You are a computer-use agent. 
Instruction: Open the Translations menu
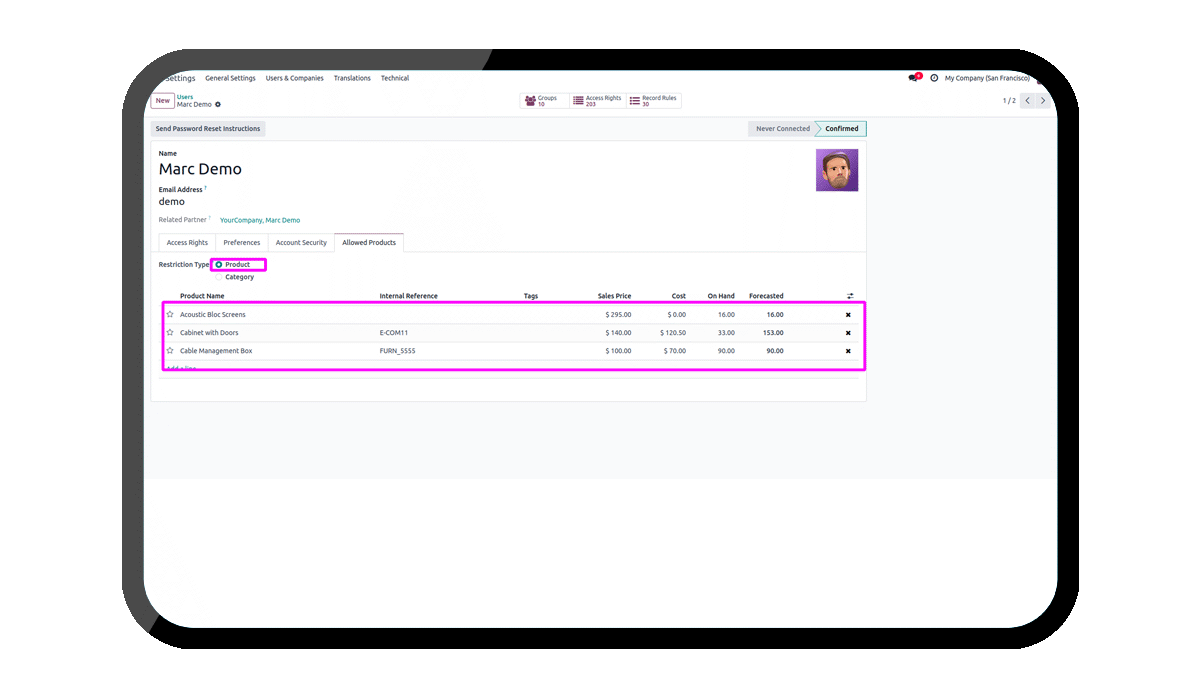(352, 78)
